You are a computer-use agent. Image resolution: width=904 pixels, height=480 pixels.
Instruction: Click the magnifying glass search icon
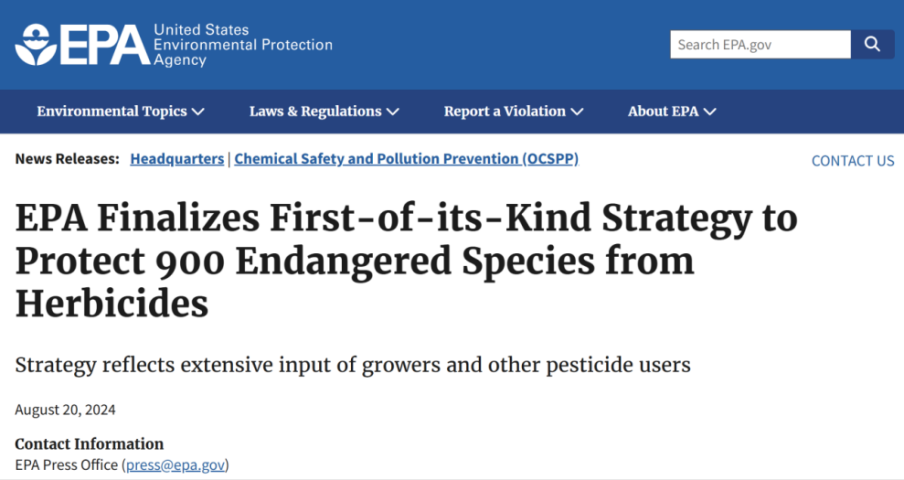872,44
